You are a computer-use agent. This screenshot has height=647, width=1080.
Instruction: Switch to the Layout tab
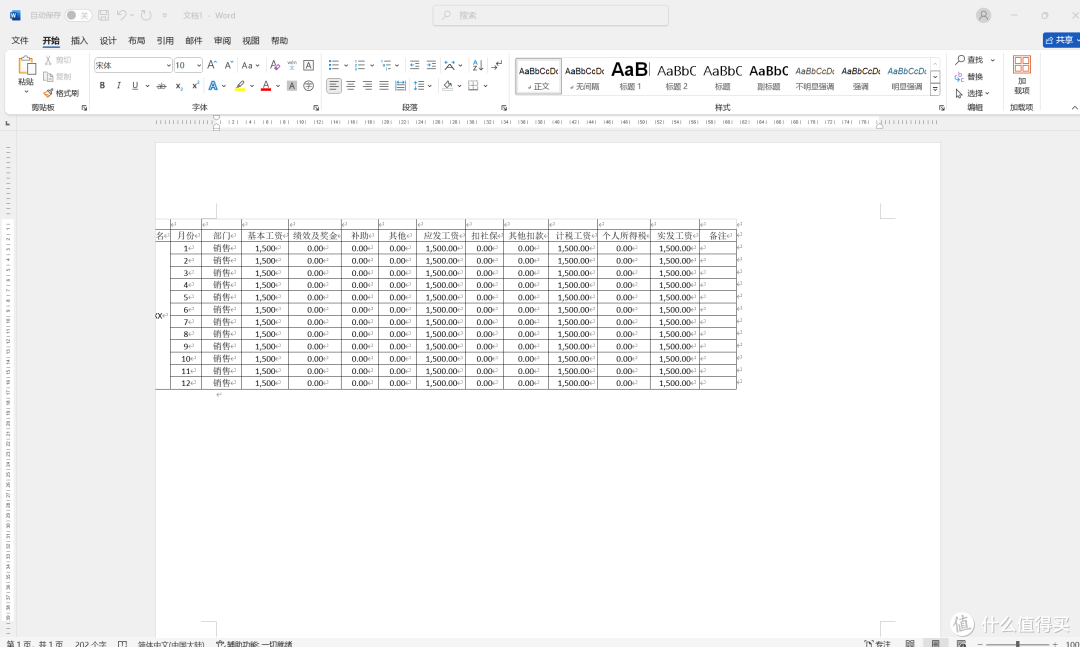pyautogui.click(x=136, y=41)
